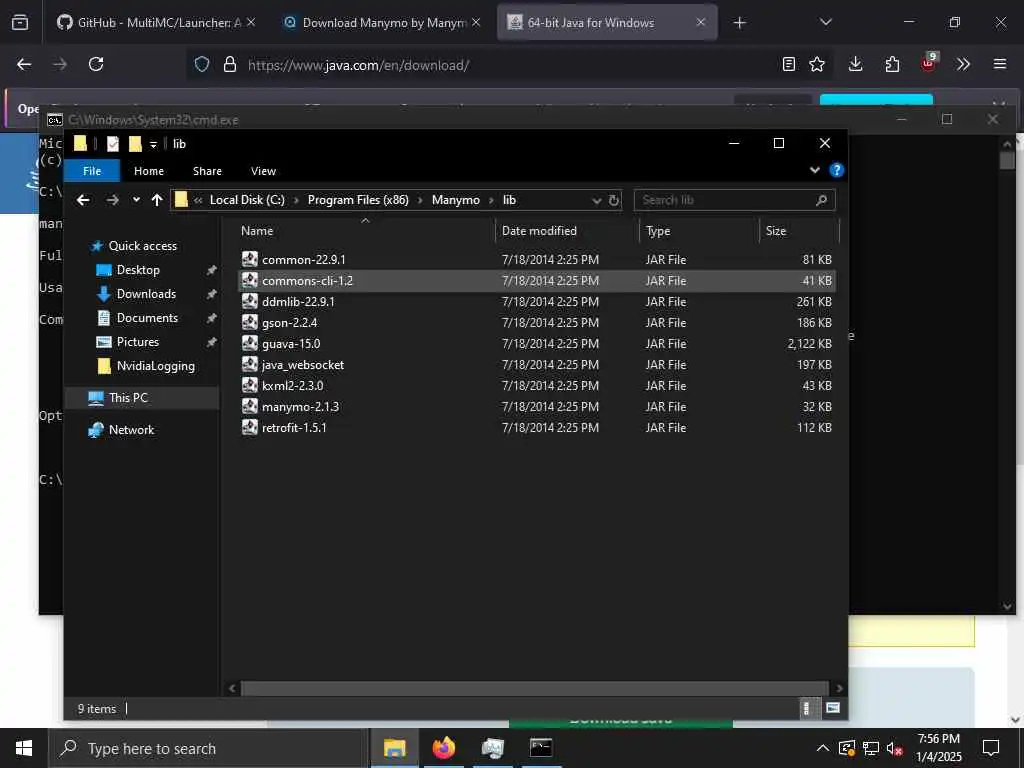Click Command Prompt icon in taskbar
Screen dimensions: 1024x768
(541, 748)
